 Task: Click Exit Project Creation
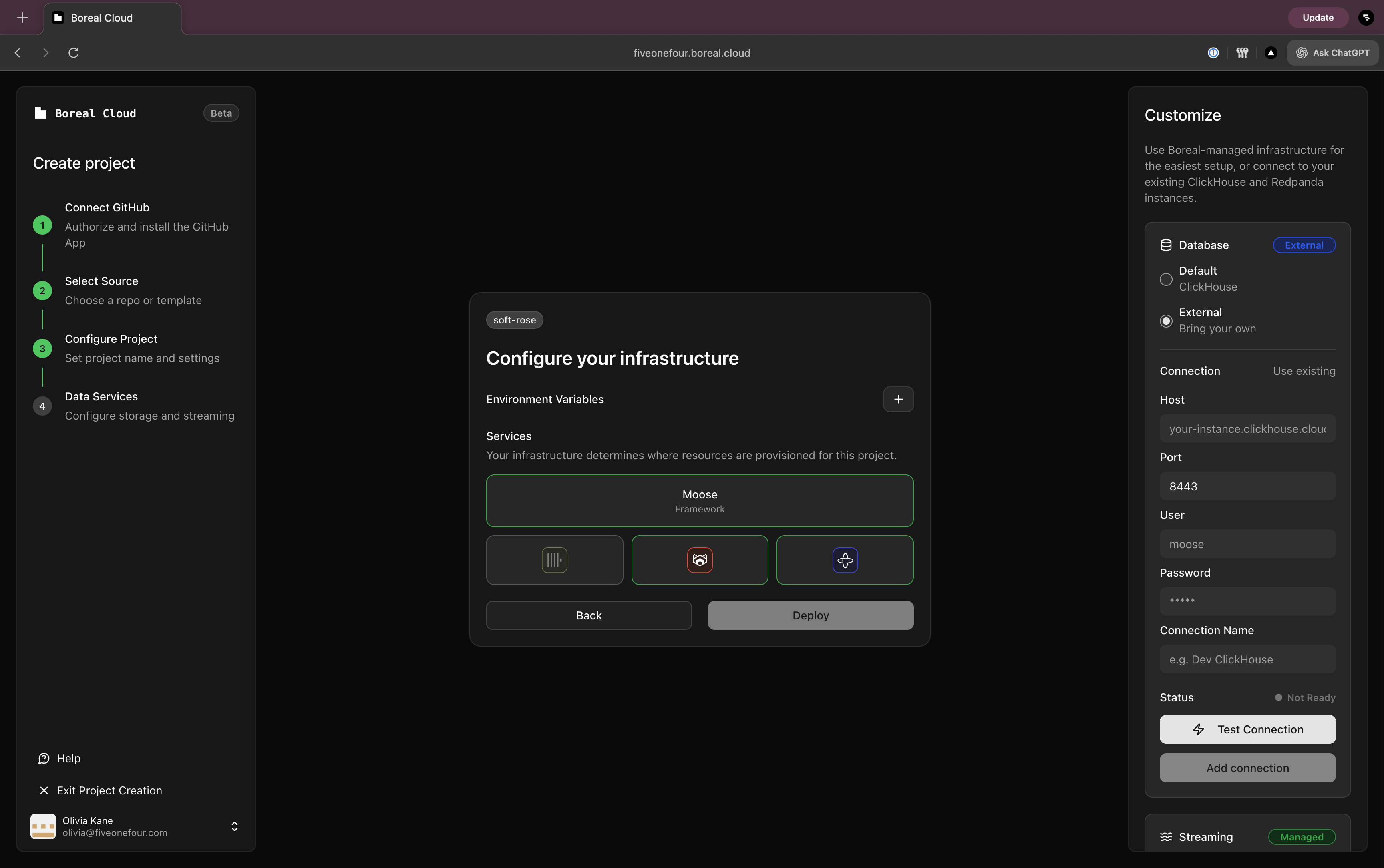pyautogui.click(x=109, y=790)
